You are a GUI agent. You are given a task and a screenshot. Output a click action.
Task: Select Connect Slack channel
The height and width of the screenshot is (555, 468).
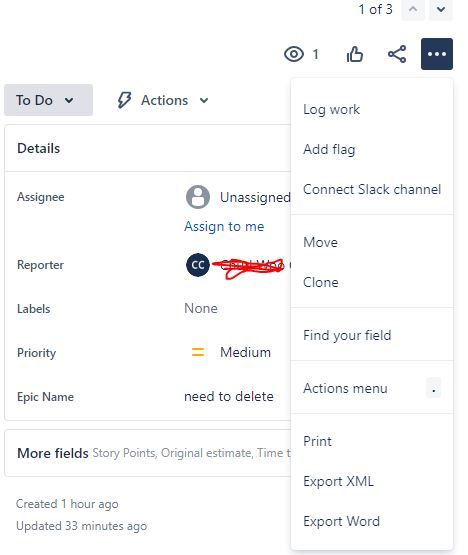point(372,189)
